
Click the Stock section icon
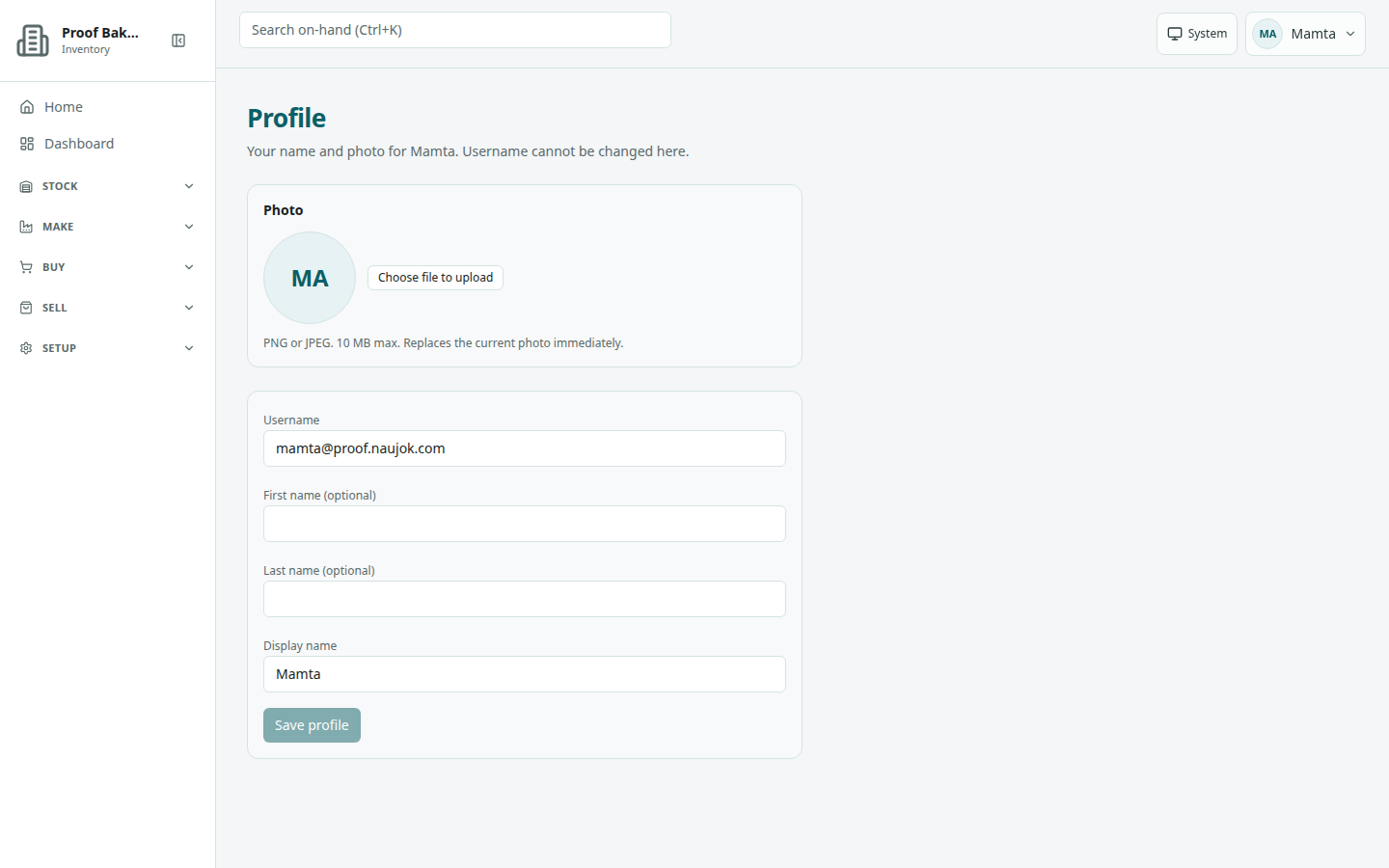click(x=26, y=186)
